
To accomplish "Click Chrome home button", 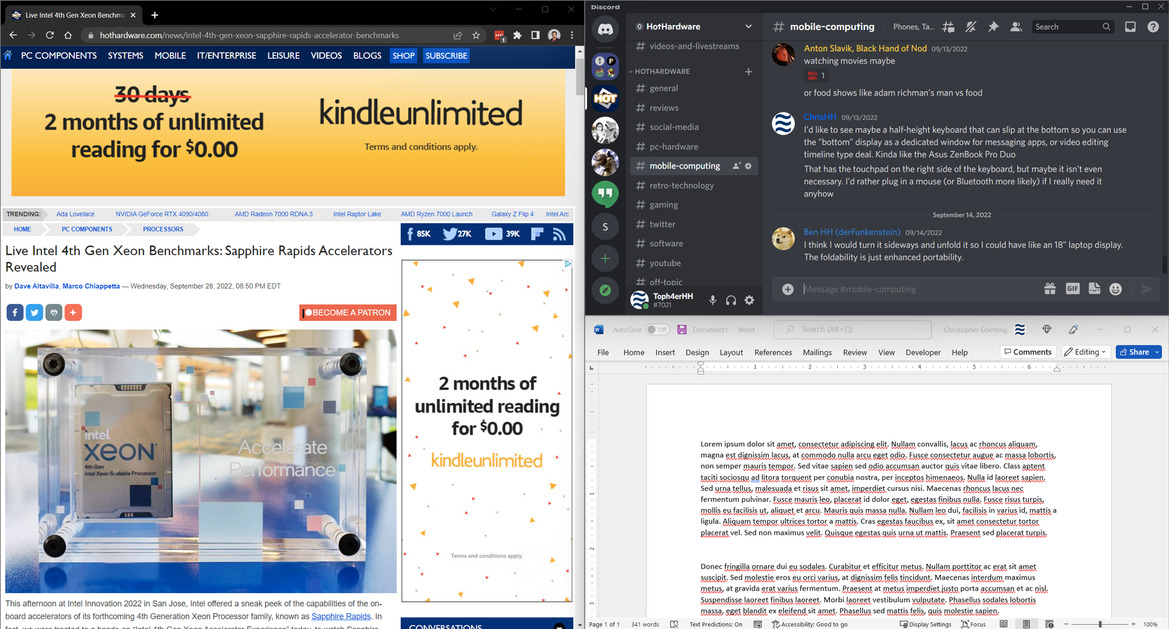I will coord(68,35).
